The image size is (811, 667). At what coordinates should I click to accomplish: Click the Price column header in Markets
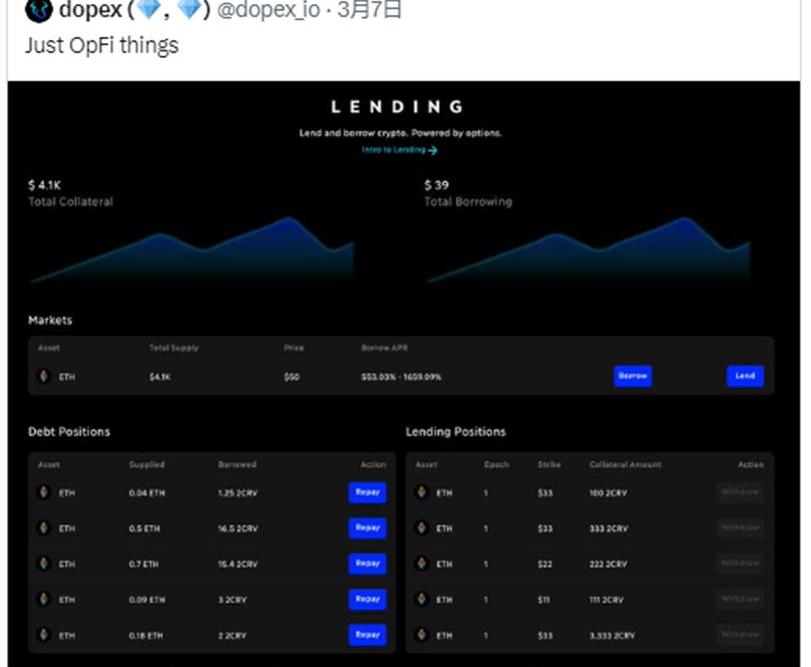(294, 348)
